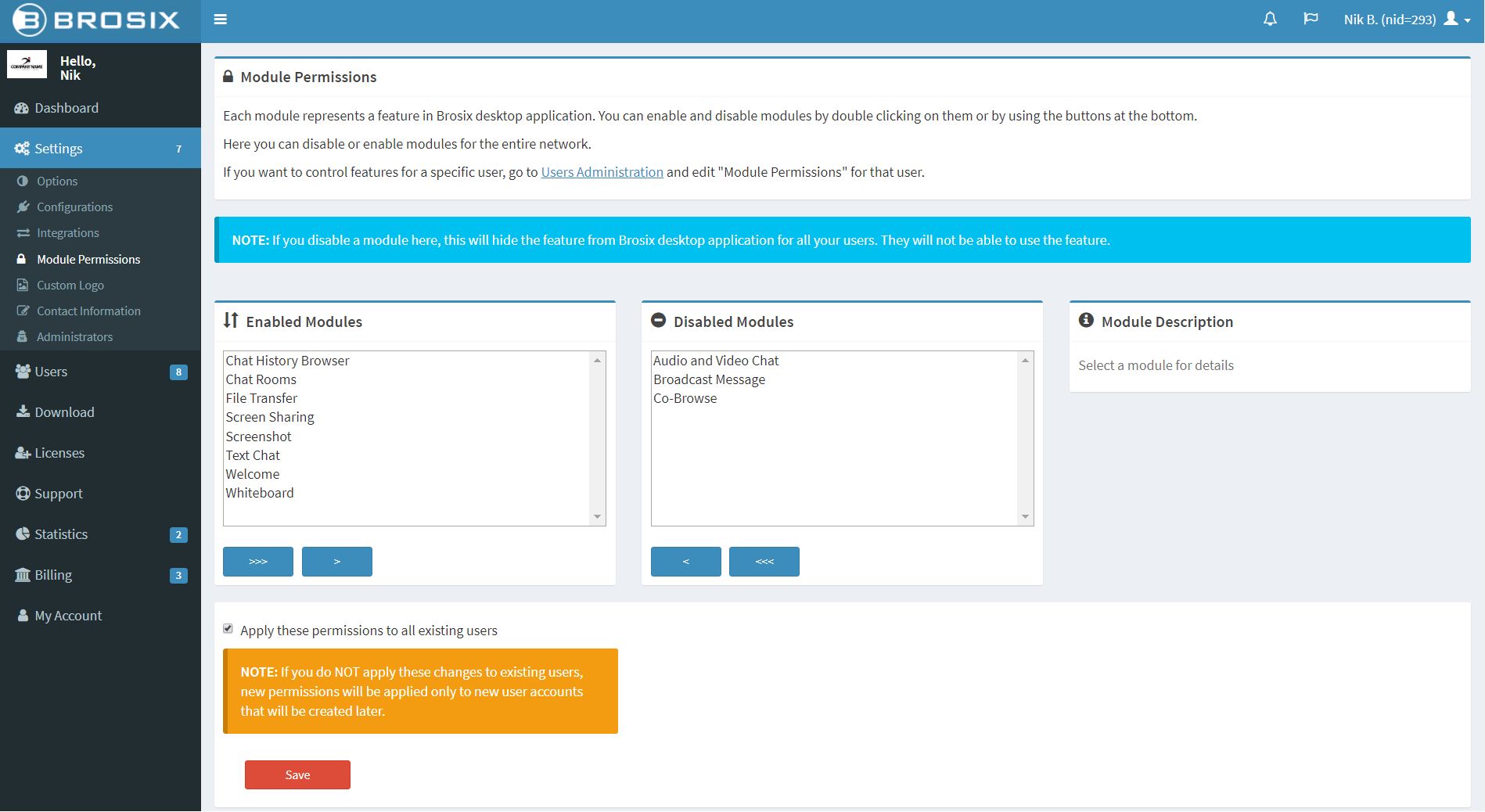
Task: Click the hamburger menu icon
Action: point(221,20)
